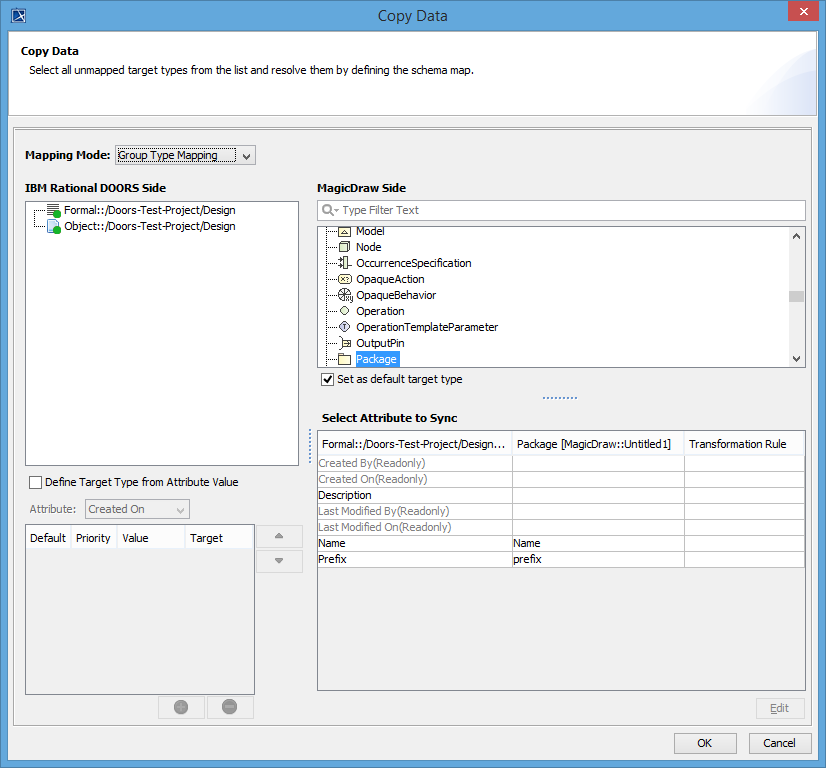Uncheck Set as default target type
This screenshot has height=768, width=826.
(327, 380)
